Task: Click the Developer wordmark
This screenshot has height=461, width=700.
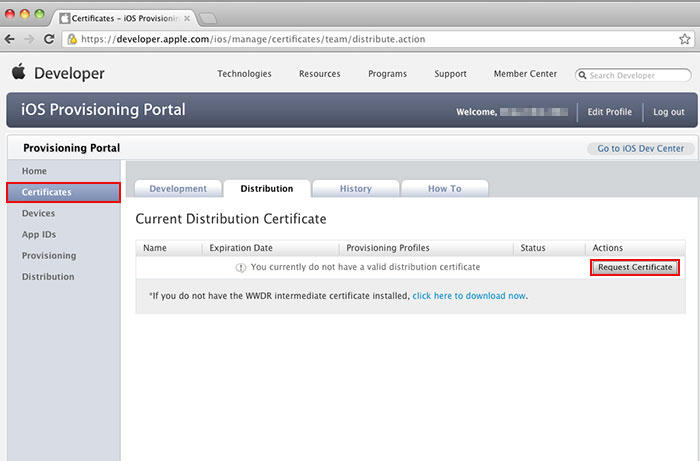Action: pos(69,73)
